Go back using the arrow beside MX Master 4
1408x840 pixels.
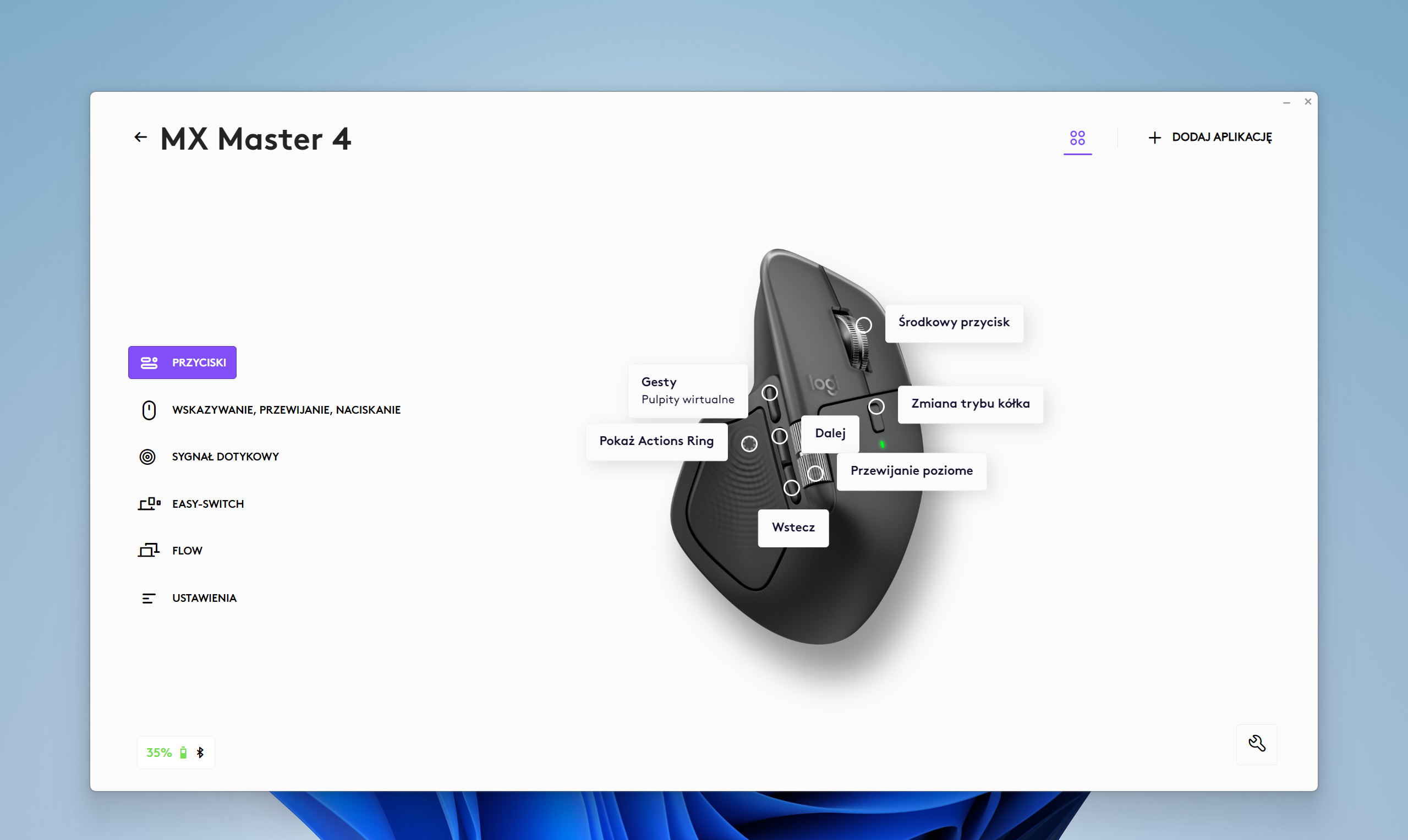pyautogui.click(x=140, y=137)
